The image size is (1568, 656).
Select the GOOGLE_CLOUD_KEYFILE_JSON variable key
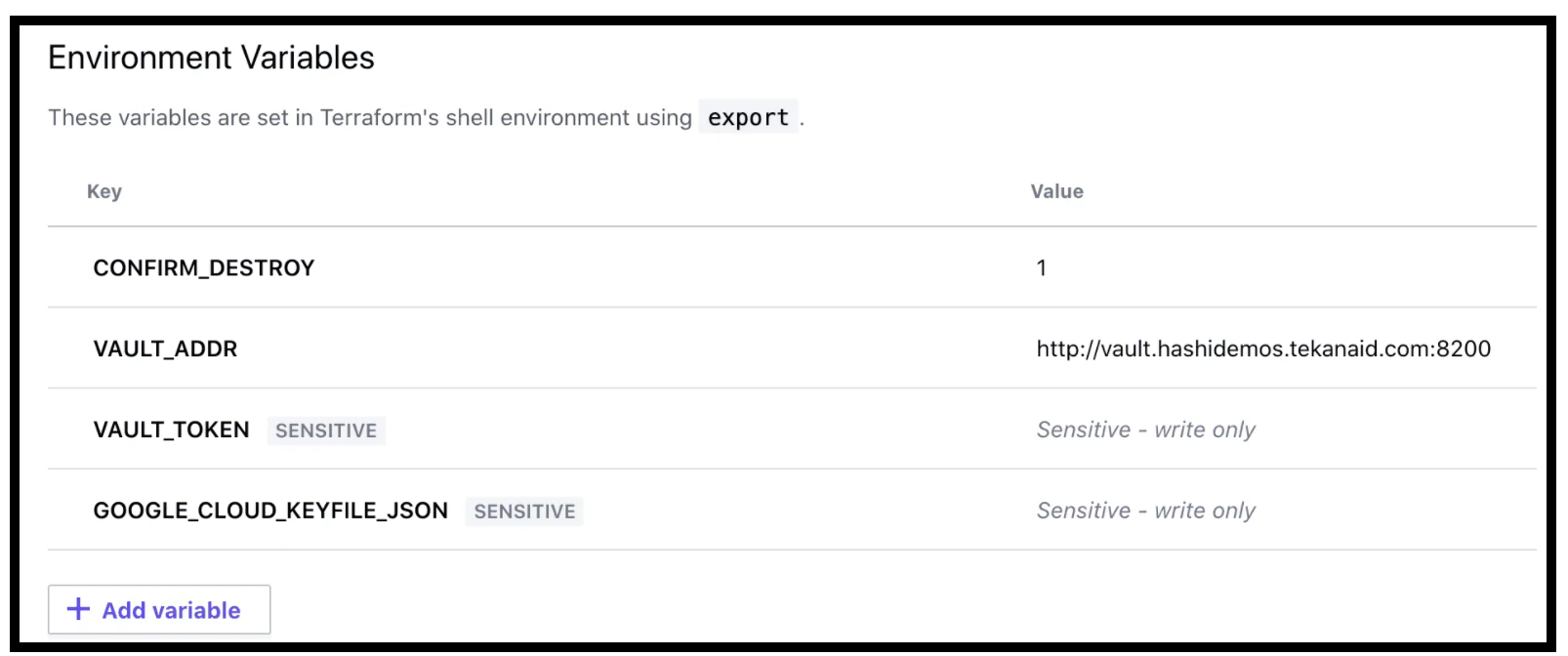coord(270,512)
